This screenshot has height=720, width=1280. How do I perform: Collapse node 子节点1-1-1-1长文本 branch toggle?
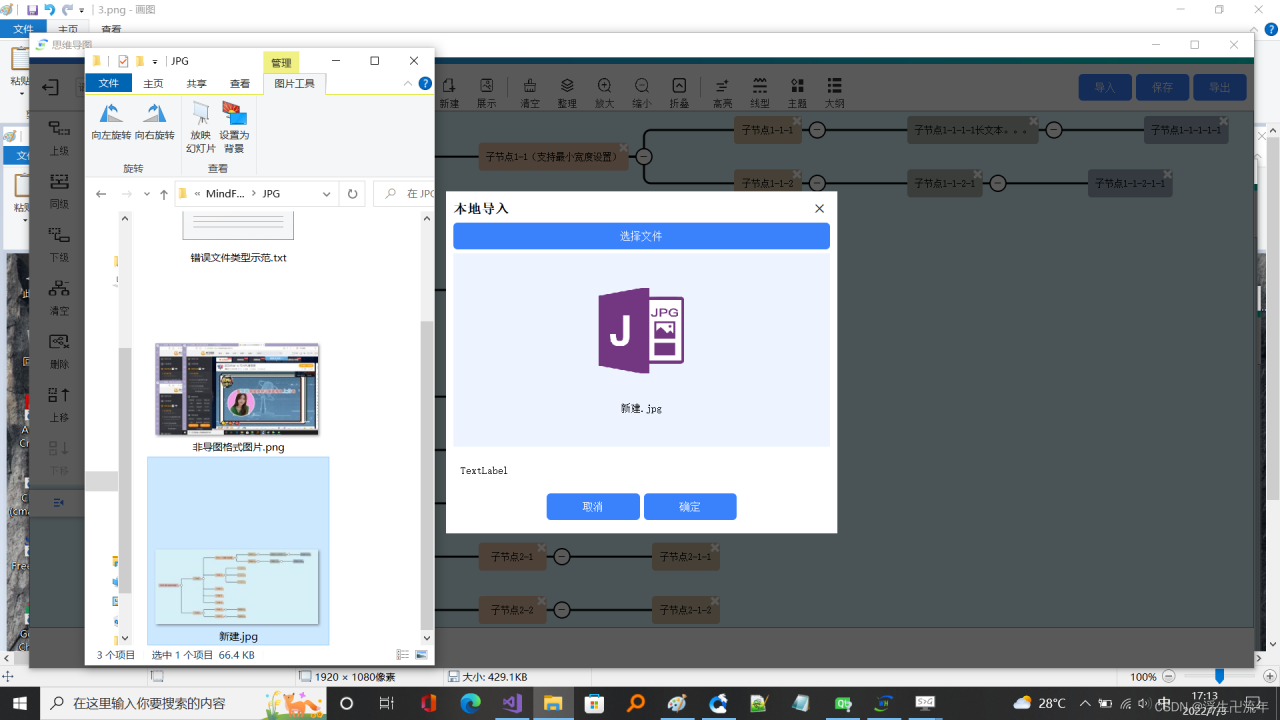[x=1054, y=130]
